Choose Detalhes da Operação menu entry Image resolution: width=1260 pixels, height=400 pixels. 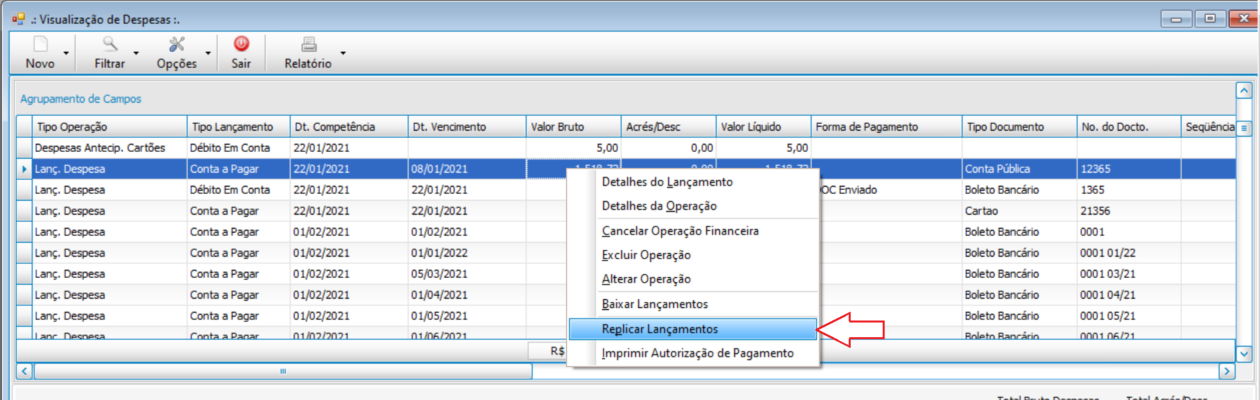point(694,206)
